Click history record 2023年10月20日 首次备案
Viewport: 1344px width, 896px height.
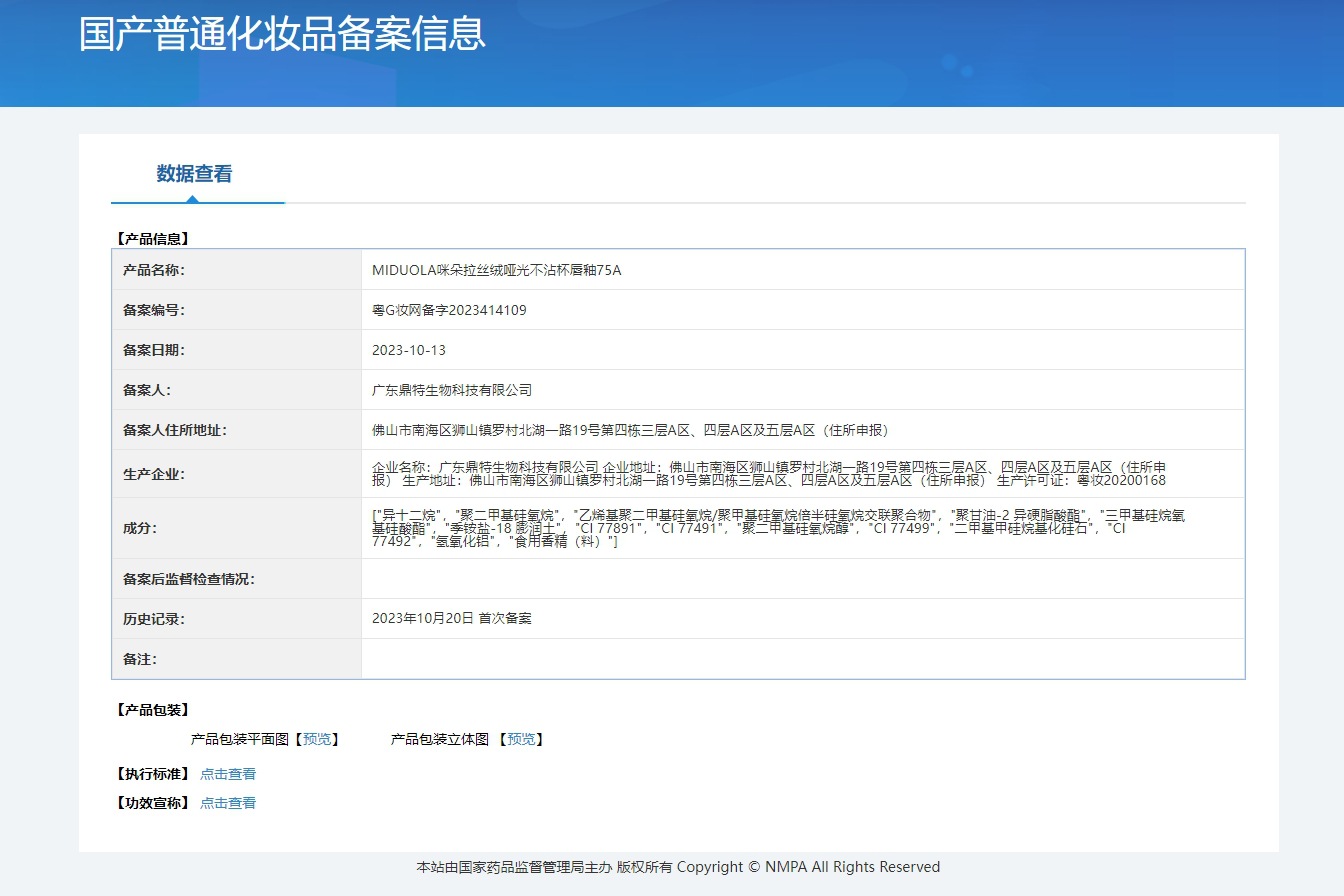[x=452, y=618]
